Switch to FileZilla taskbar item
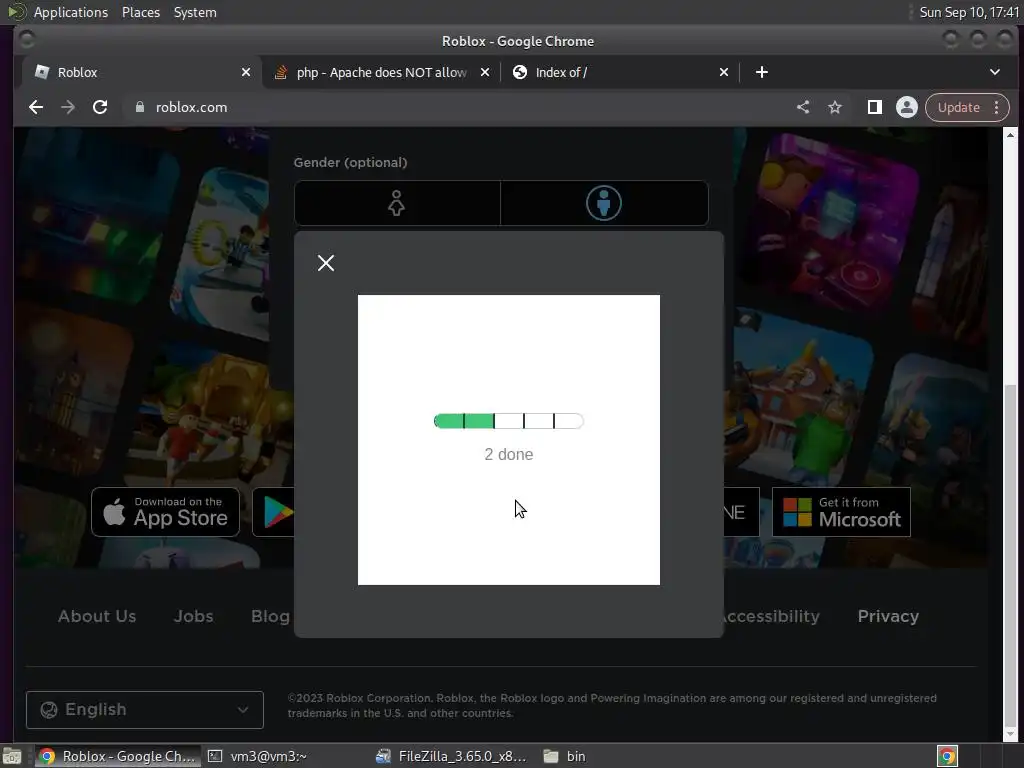 point(452,756)
